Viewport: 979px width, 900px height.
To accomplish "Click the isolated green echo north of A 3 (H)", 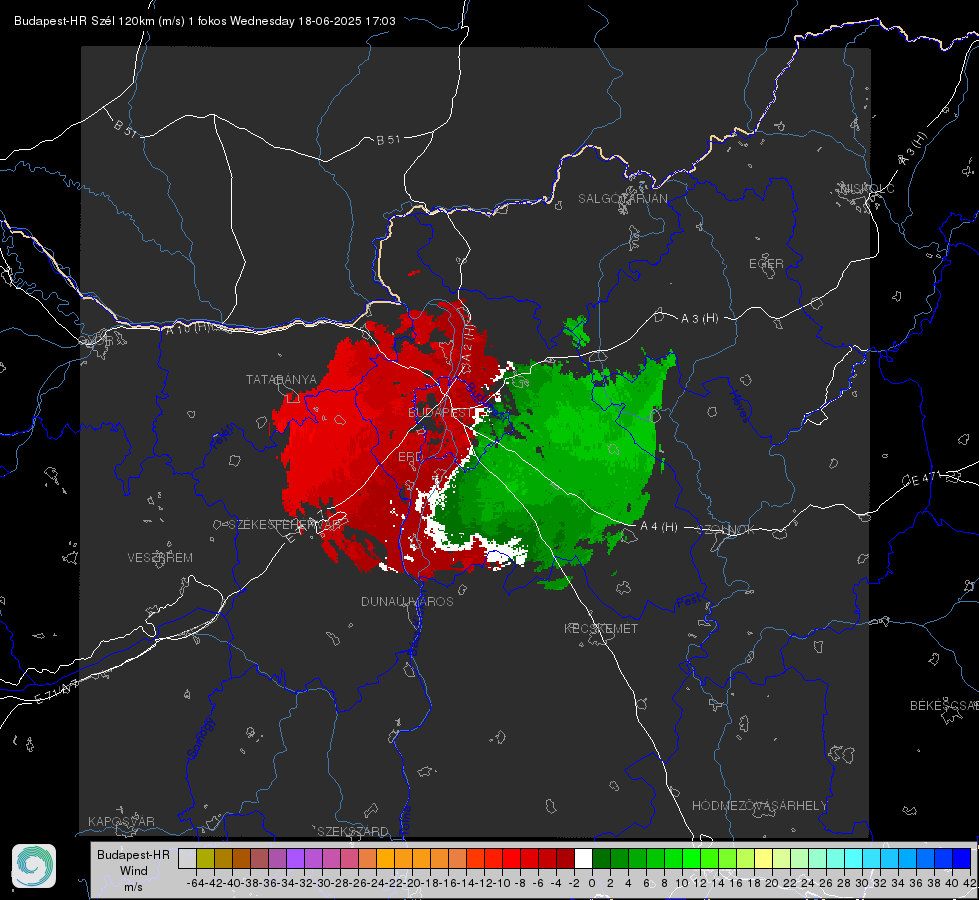I will point(576,331).
